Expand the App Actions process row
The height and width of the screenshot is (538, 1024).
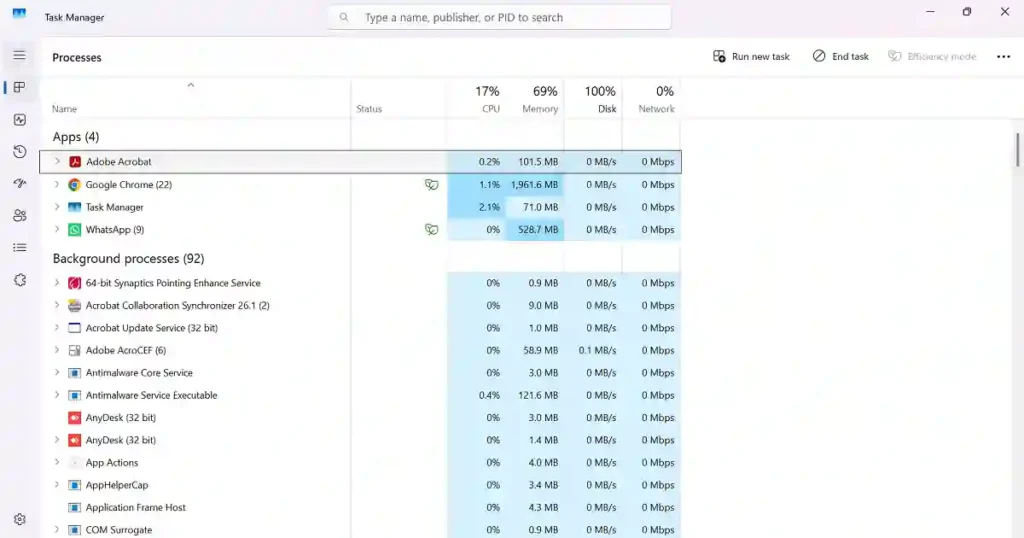pyautogui.click(x=57, y=462)
